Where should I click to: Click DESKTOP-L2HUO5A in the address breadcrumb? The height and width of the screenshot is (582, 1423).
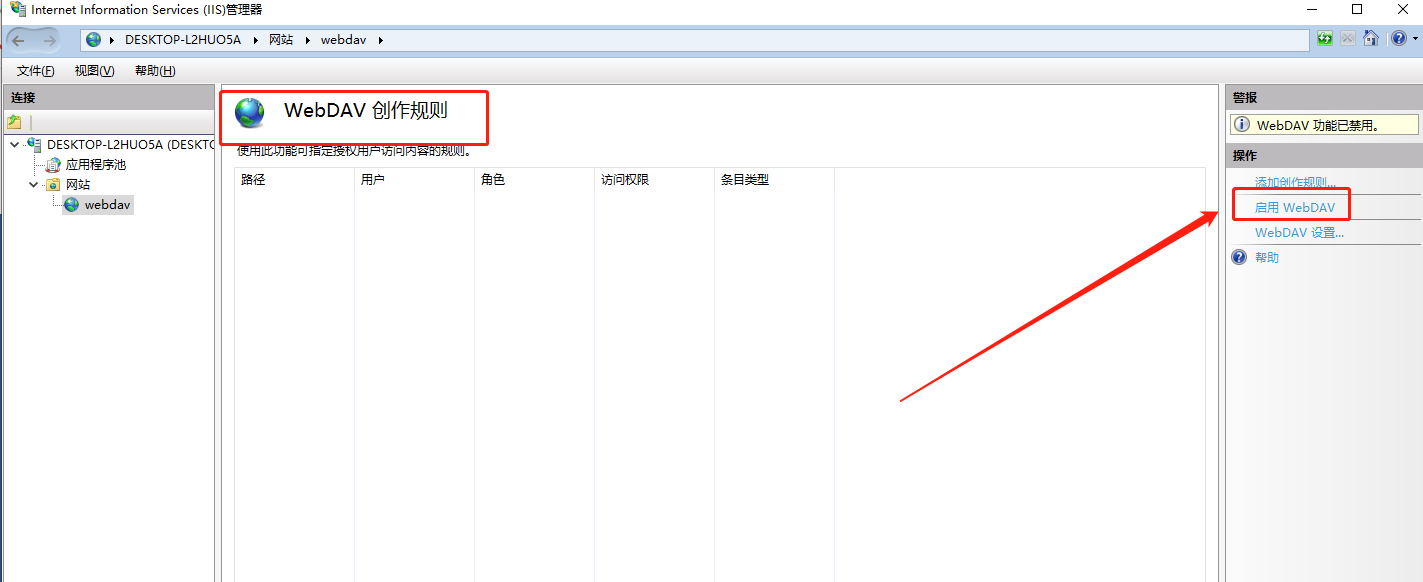[183, 40]
